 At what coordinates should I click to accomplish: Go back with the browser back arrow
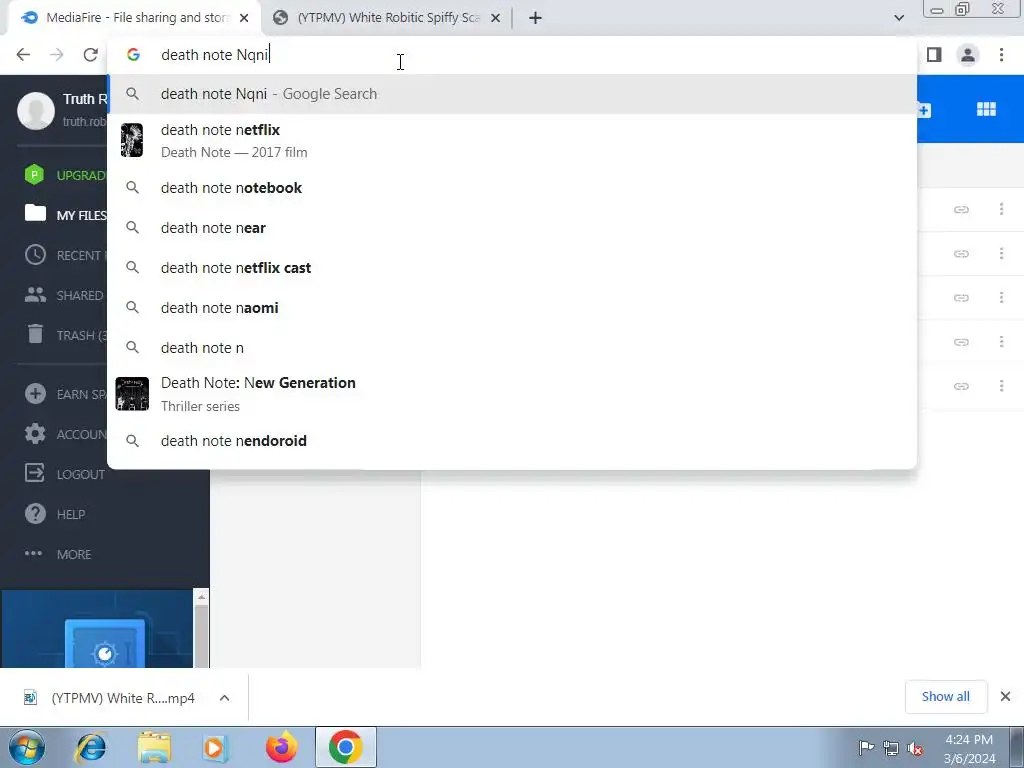(x=24, y=55)
